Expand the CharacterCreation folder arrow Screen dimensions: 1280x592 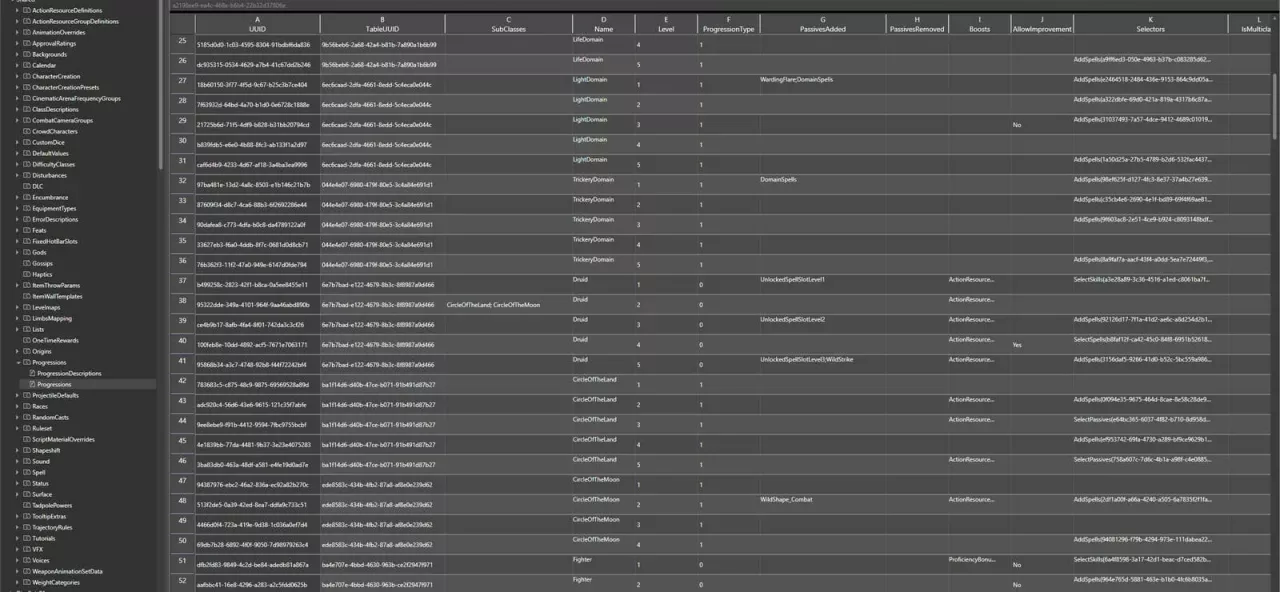click(17, 76)
